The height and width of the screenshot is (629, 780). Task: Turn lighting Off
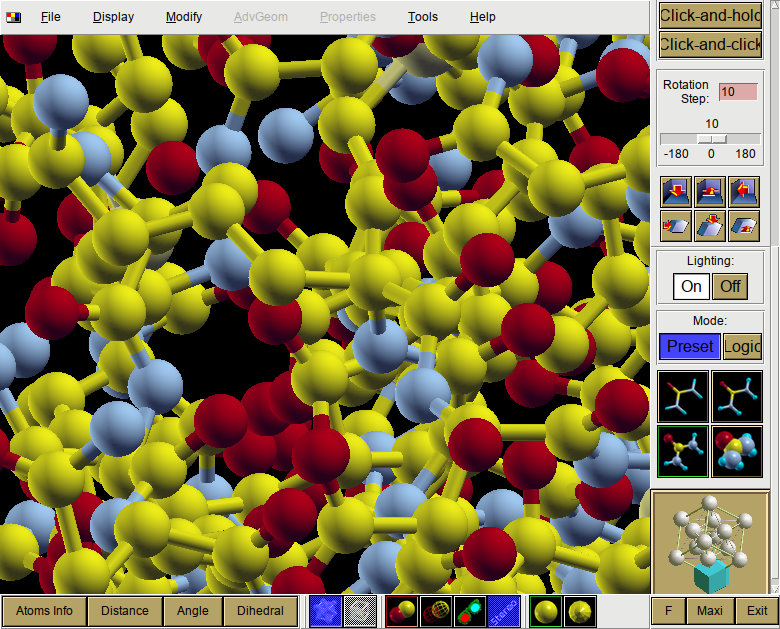pyautogui.click(x=730, y=287)
